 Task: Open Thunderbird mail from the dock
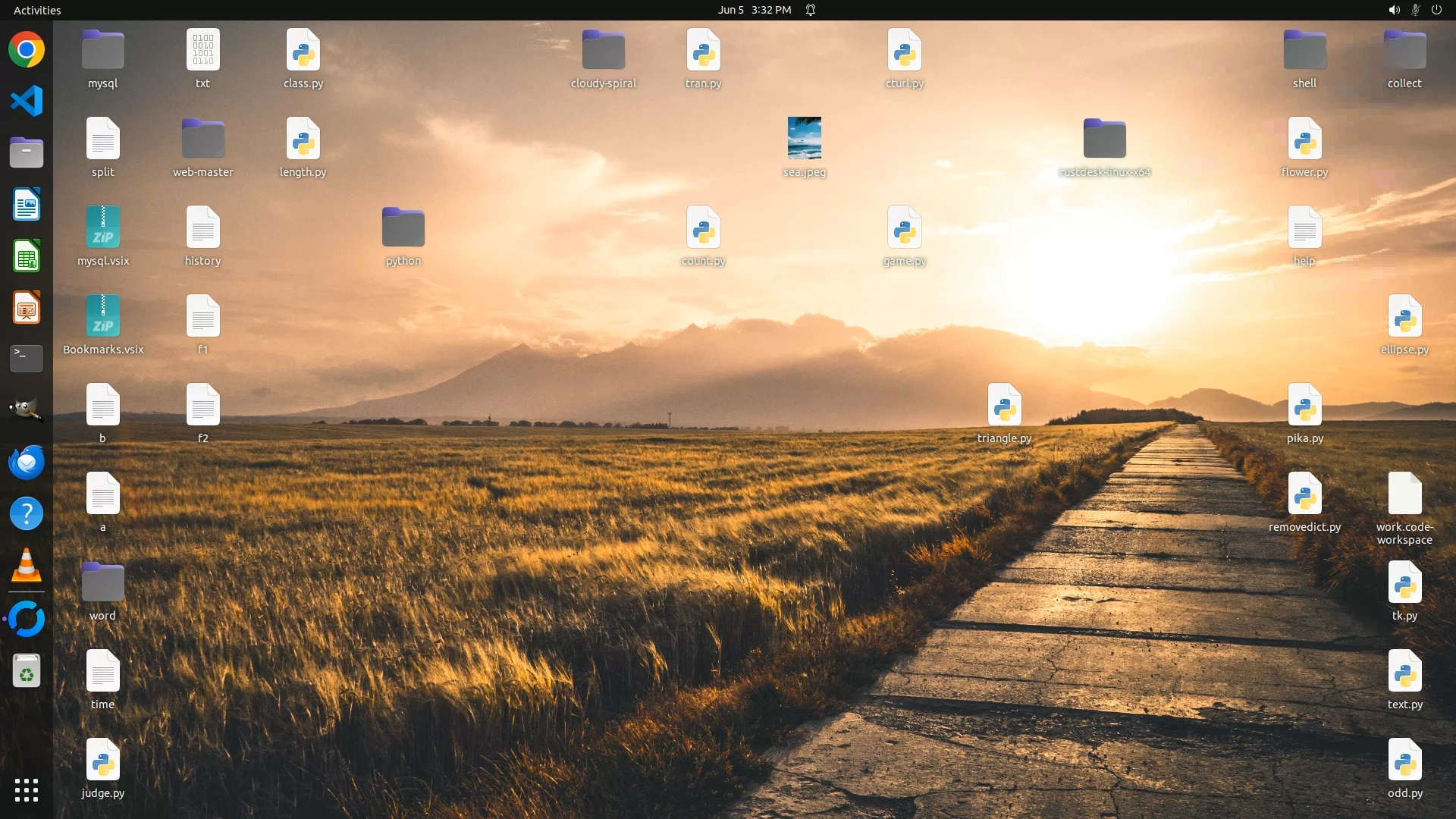(27, 462)
